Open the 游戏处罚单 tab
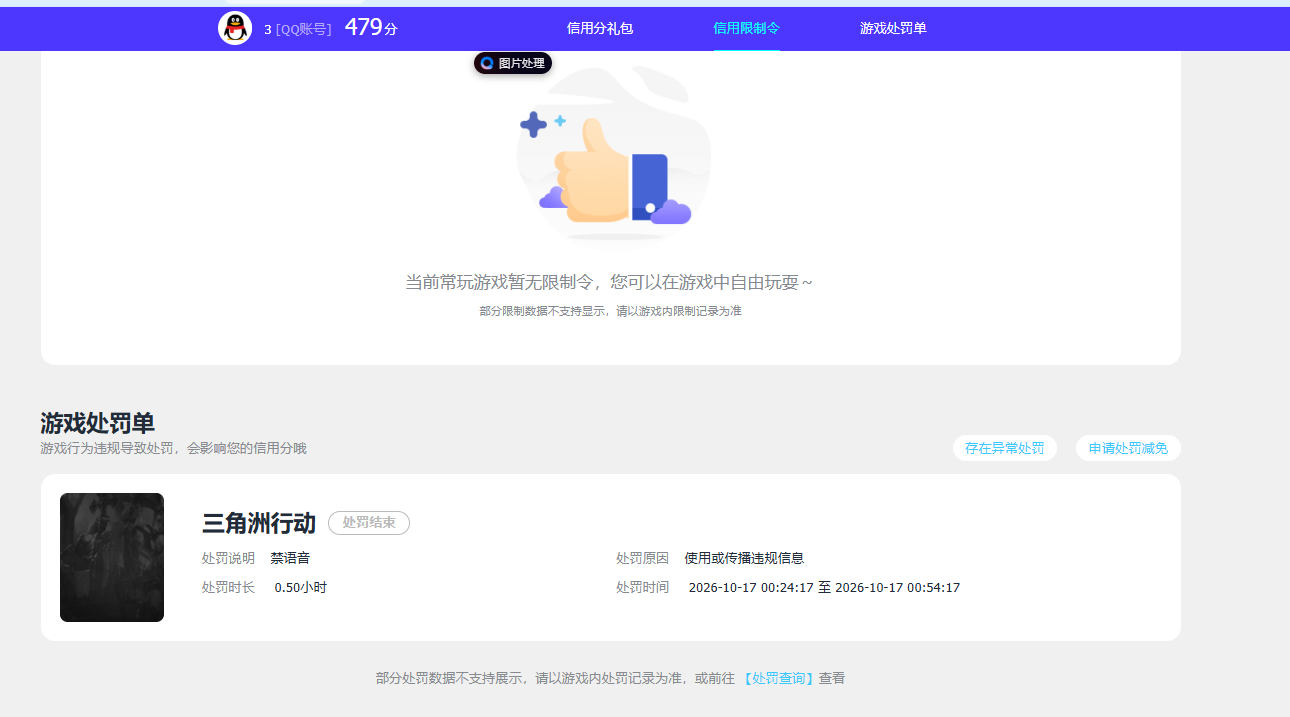This screenshot has width=1290, height=717. (893, 28)
